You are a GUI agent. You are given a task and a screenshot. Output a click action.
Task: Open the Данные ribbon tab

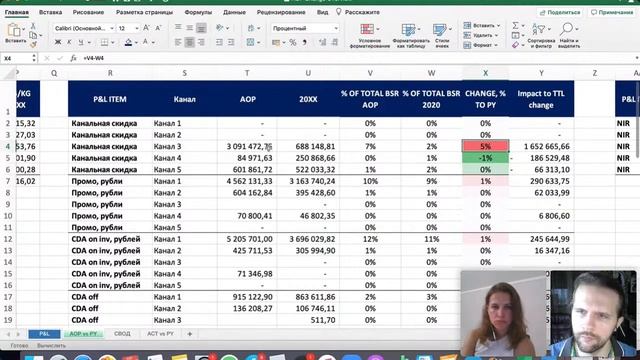click(x=234, y=12)
